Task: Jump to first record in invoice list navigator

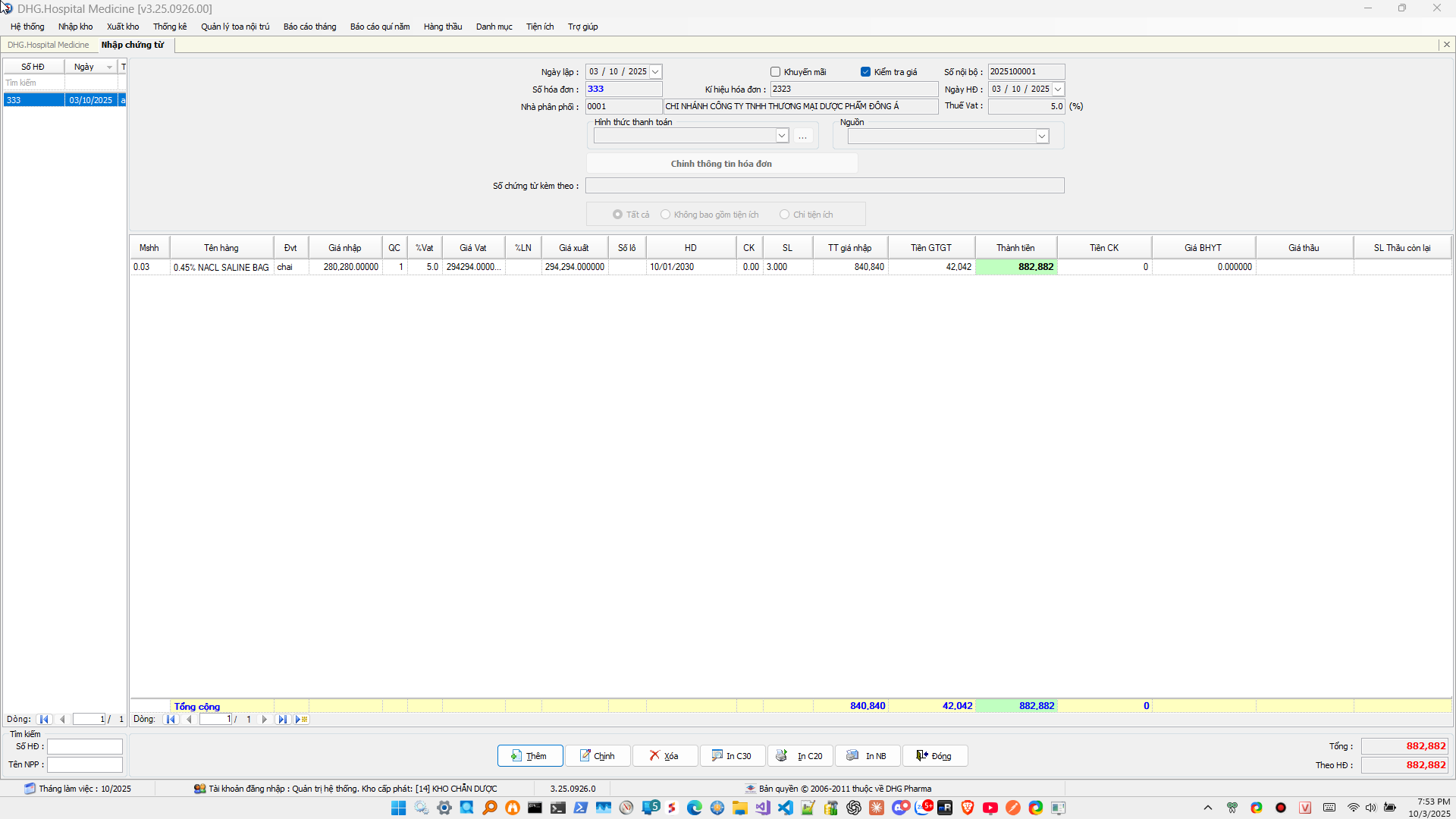Action: (44, 720)
